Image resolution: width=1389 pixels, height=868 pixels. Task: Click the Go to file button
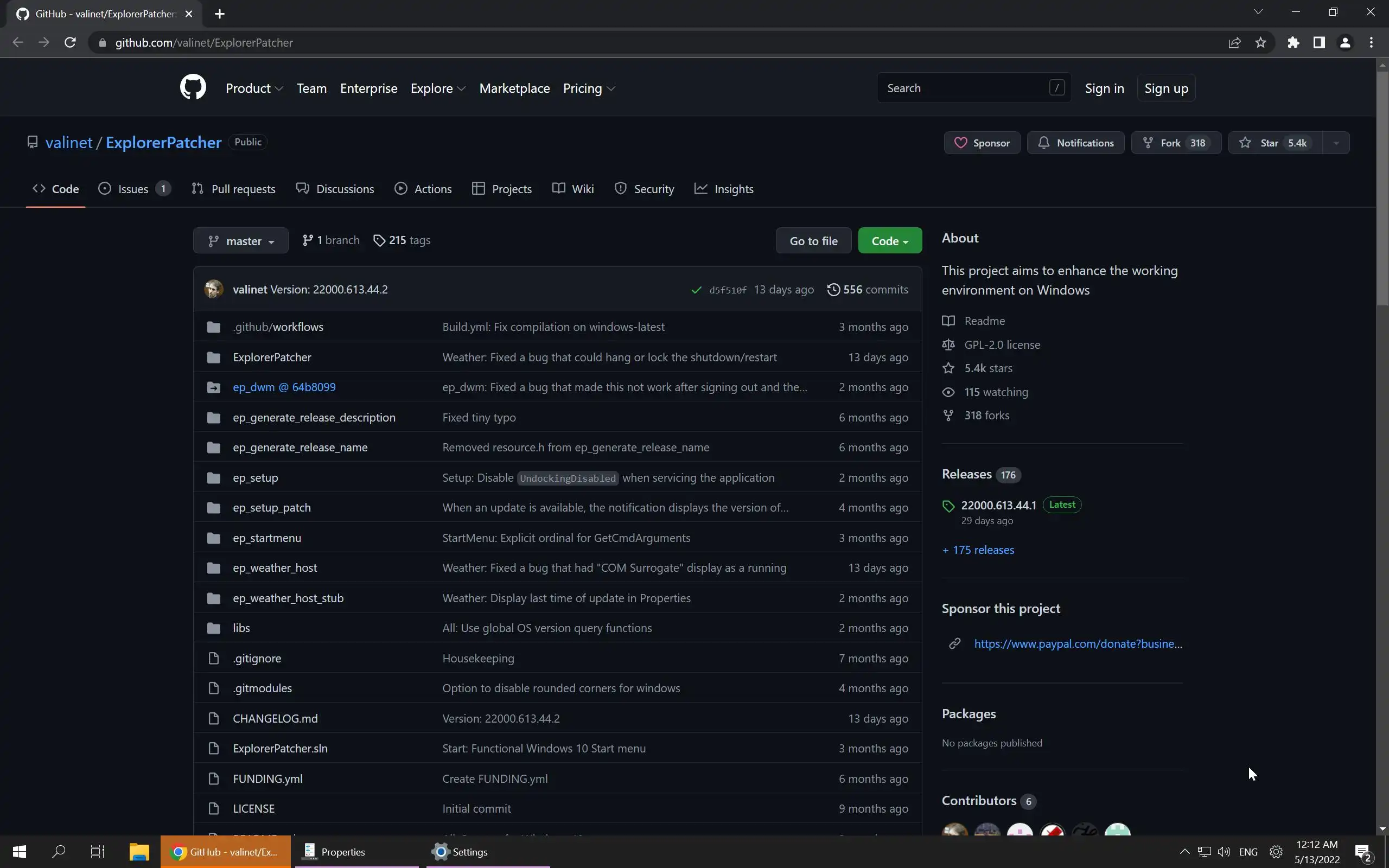(x=813, y=241)
